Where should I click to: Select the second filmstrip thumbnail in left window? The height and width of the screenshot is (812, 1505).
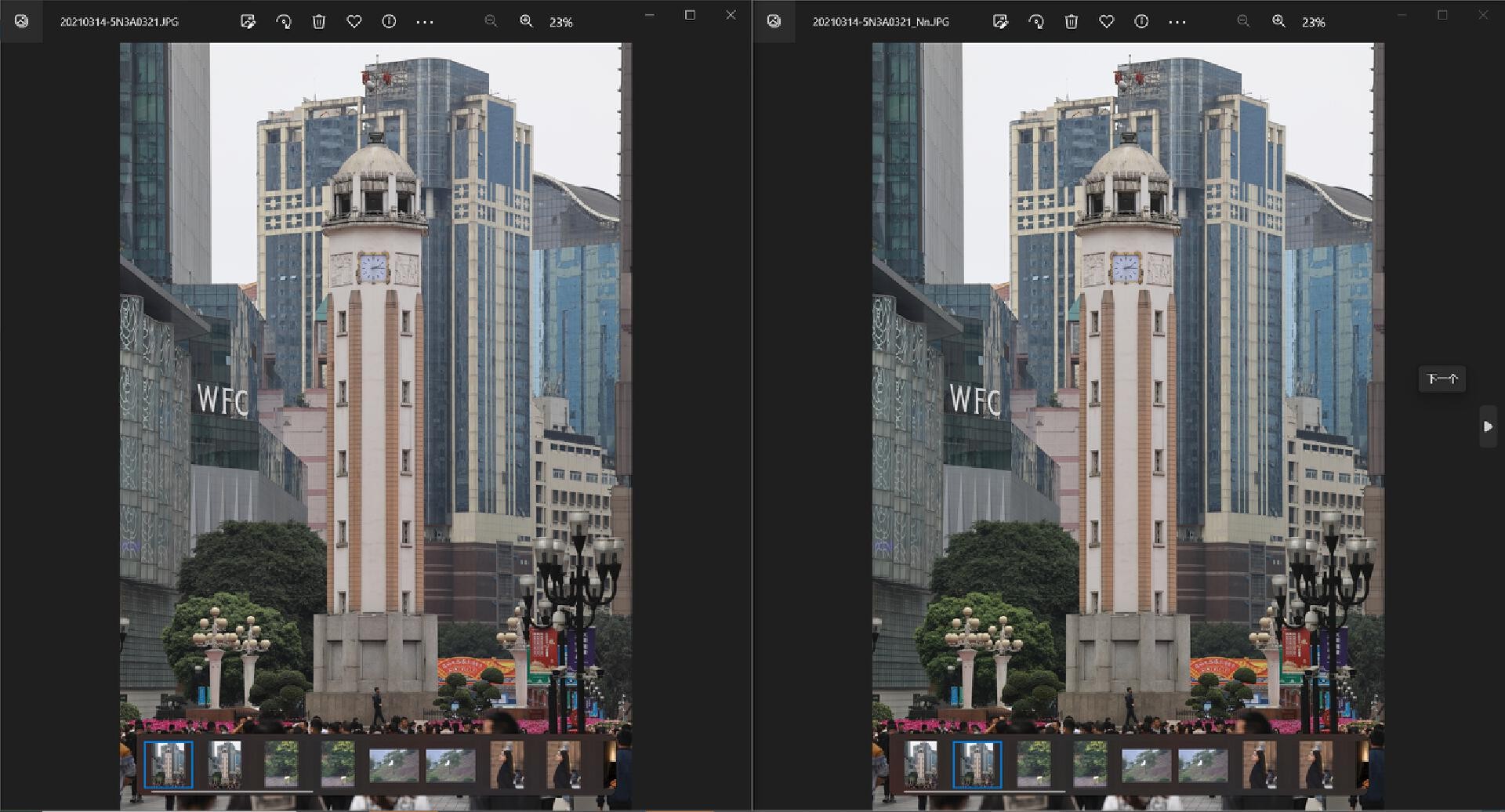225,764
